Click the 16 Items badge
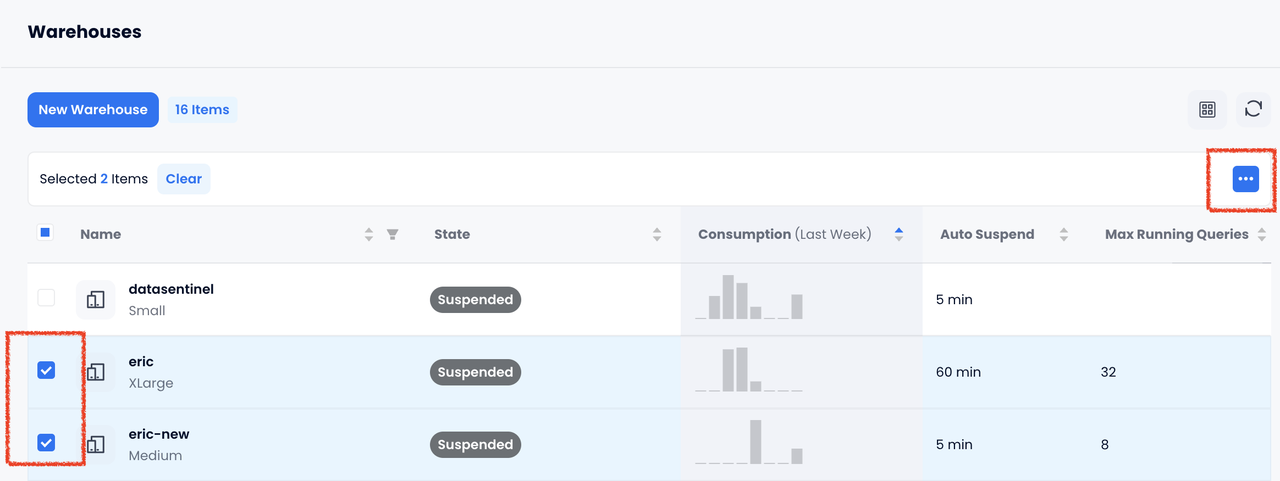The width and height of the screenshot is (1280, 481). [202, 110]
